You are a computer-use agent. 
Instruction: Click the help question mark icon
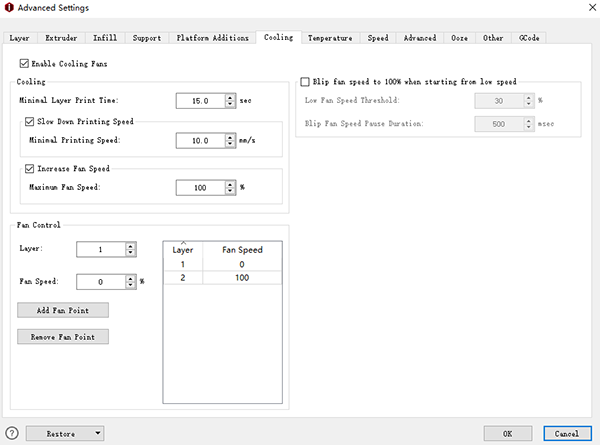pos(12,433)
